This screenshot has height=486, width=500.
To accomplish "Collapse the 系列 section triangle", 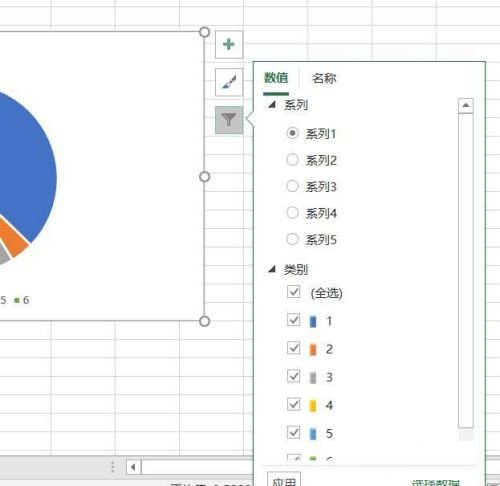I will point(272,105).
